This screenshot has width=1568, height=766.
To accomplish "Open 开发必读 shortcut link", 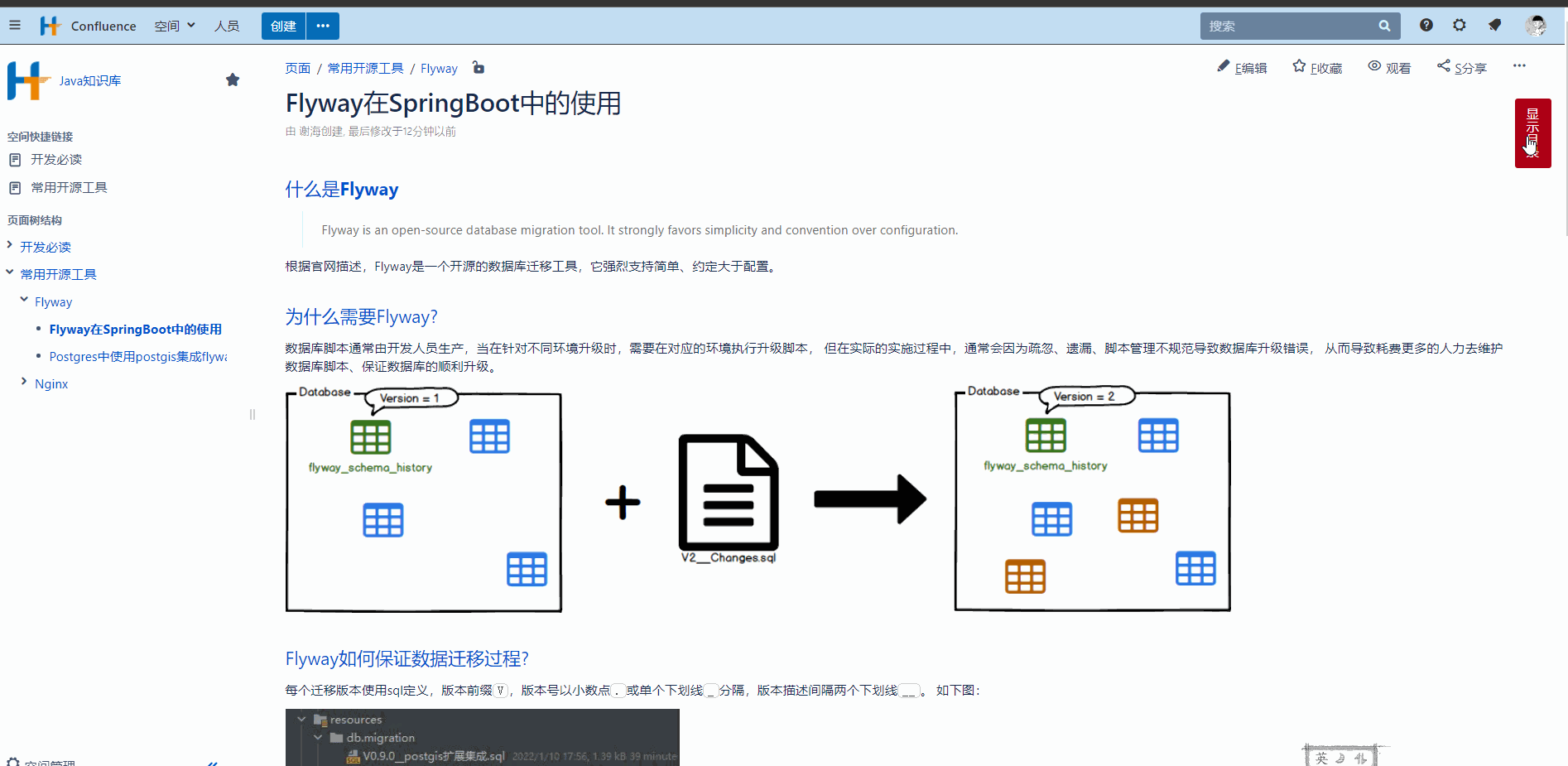I will [56, 159].
